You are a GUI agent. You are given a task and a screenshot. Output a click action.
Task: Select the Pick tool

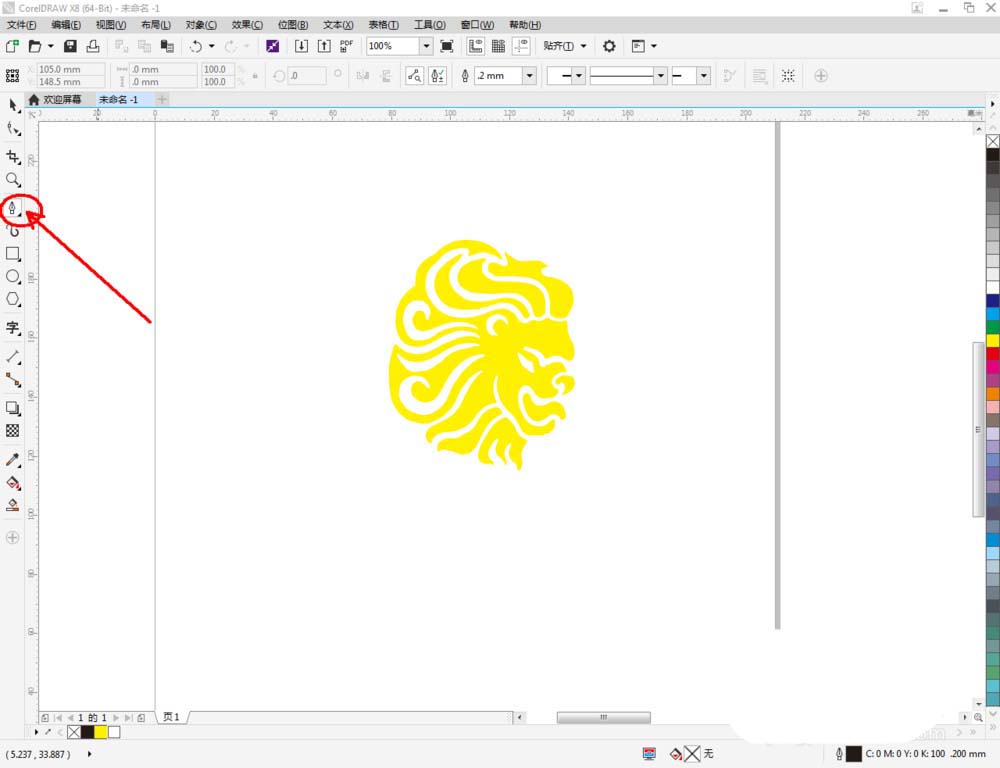coord(13,105)
